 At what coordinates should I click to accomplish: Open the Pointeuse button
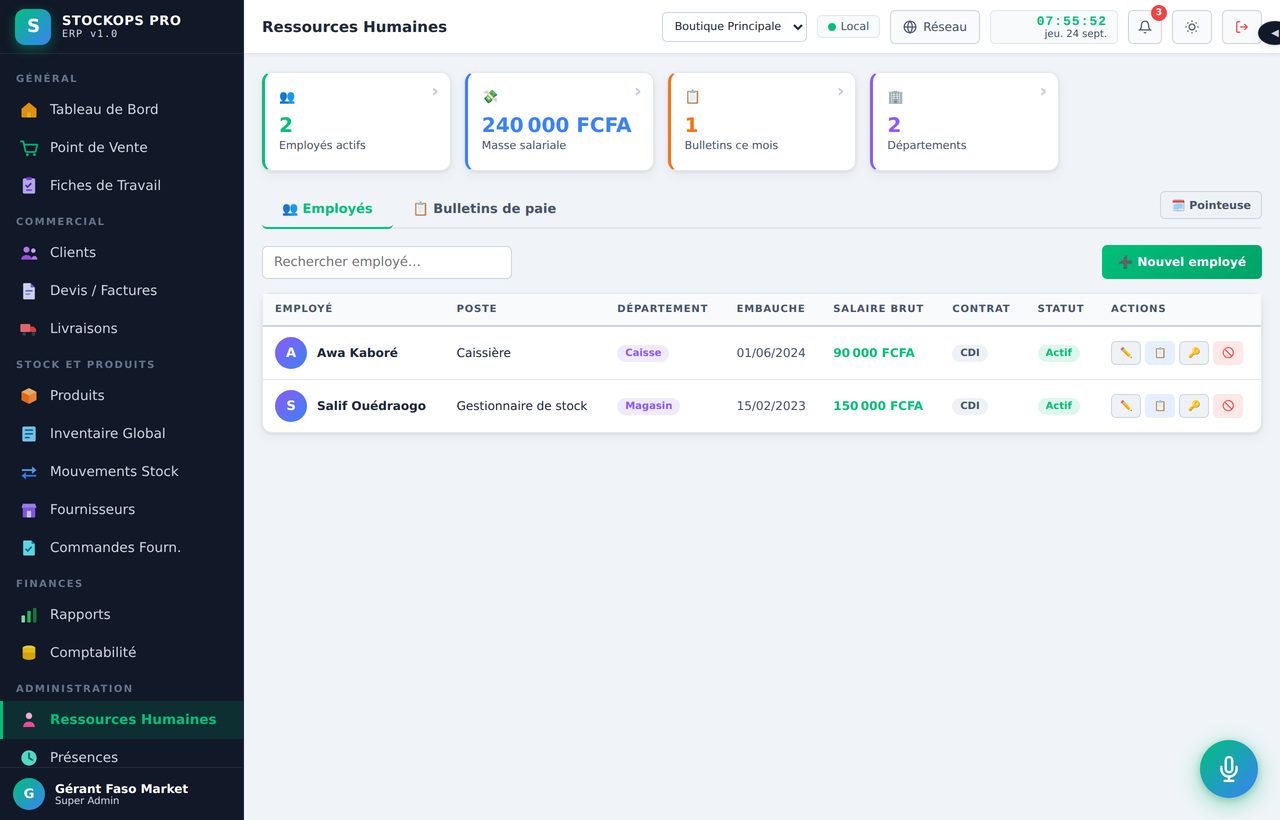pos(1211,205)
